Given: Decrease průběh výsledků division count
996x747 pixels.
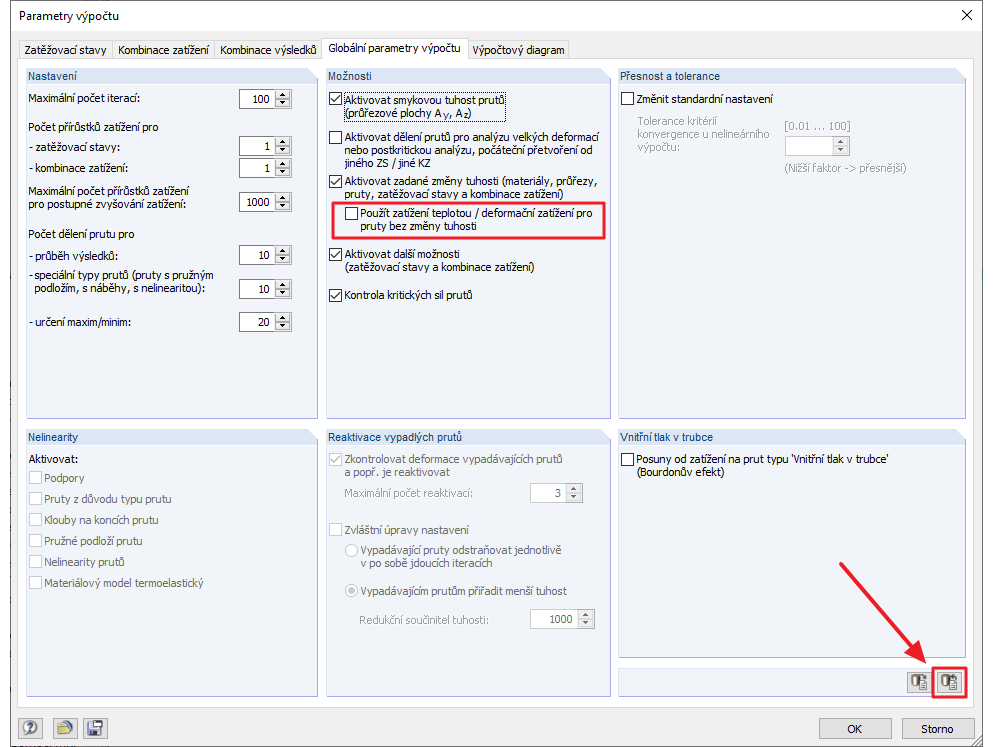Looking at the screenshot, I should click(283, 259).
